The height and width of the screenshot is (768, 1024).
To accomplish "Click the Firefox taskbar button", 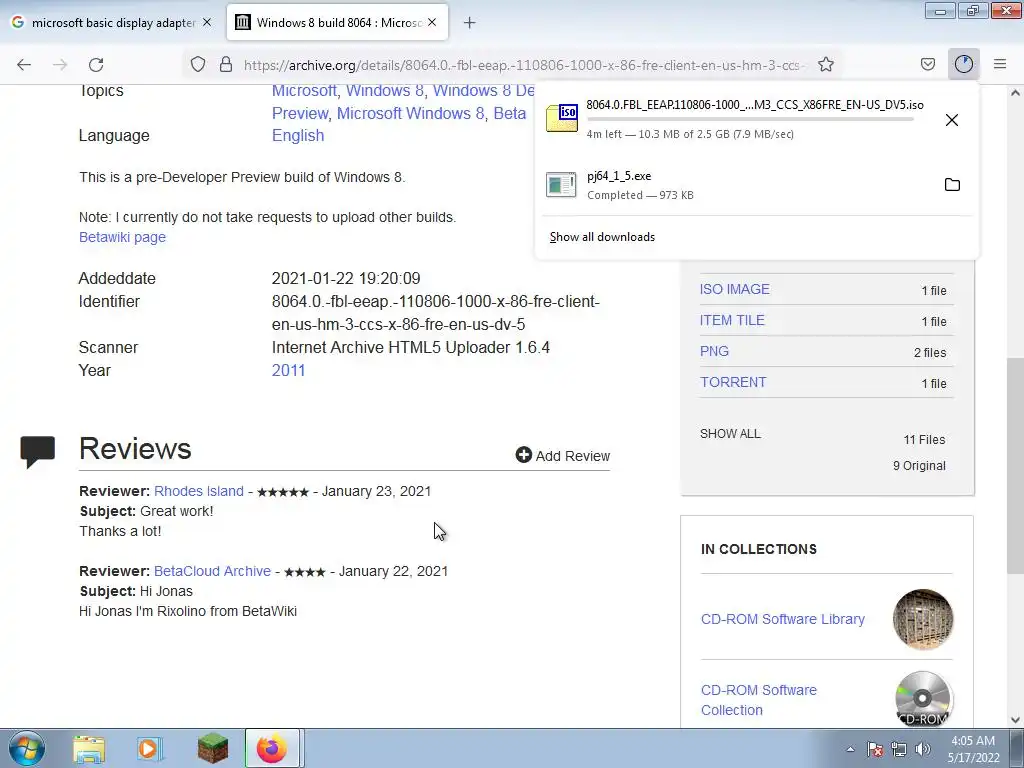I will (x=272, y=748).
